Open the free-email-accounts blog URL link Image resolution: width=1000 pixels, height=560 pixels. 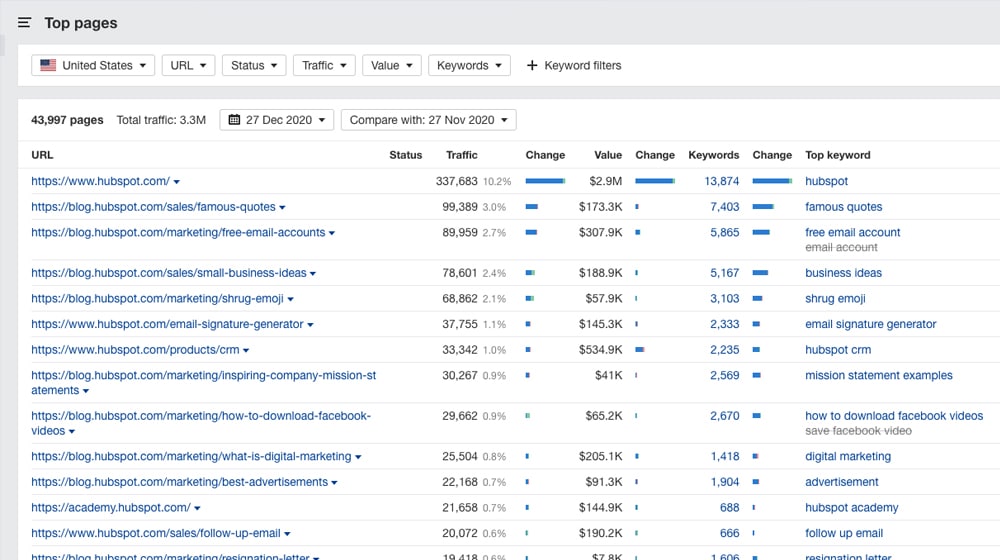[178, 233]
